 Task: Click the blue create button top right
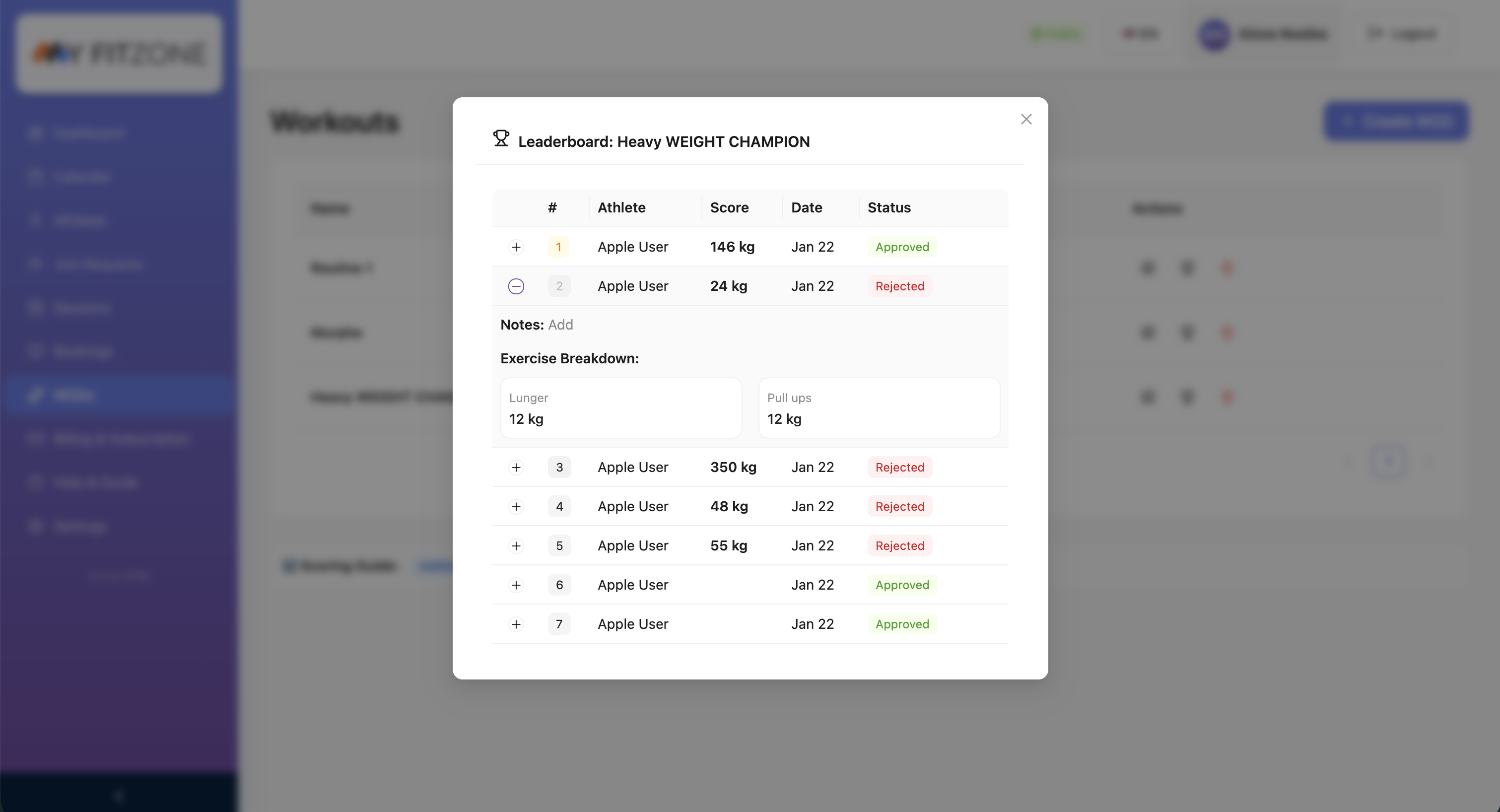pyautogui.click(x=1396, y=121)
